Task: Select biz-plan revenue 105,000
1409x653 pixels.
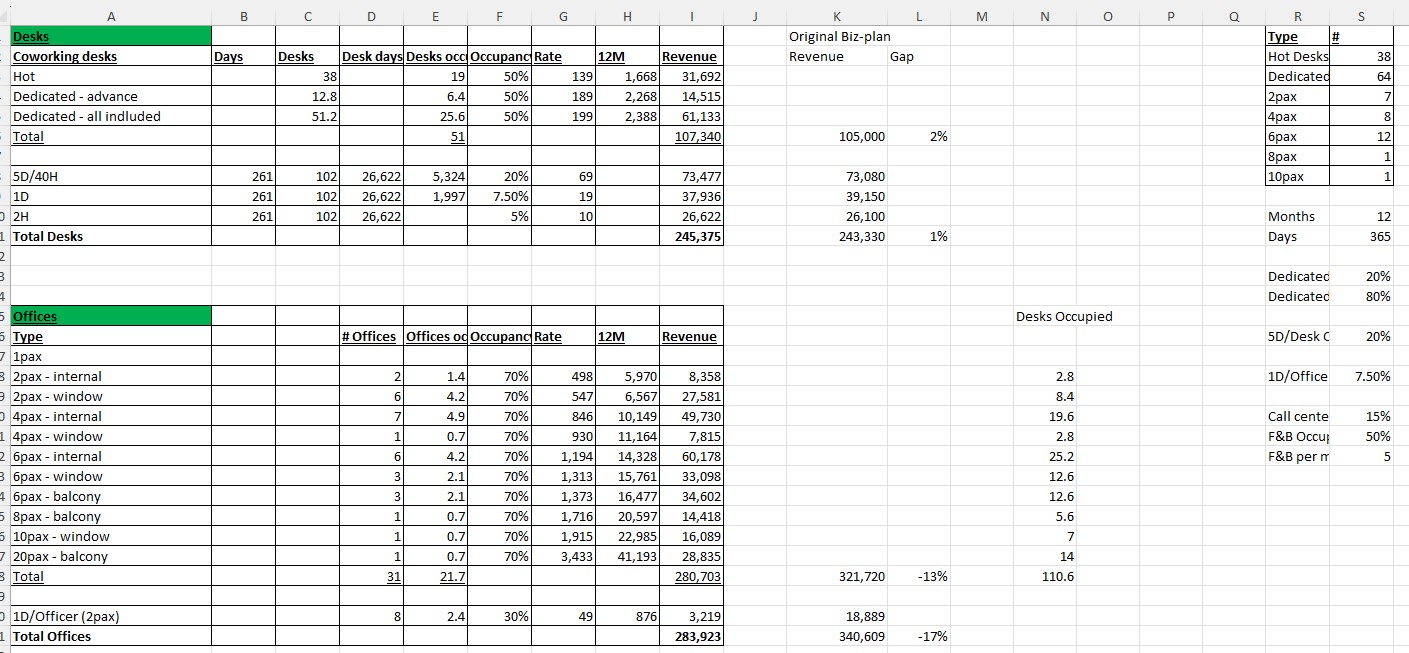Action: [x=837, y=136]
